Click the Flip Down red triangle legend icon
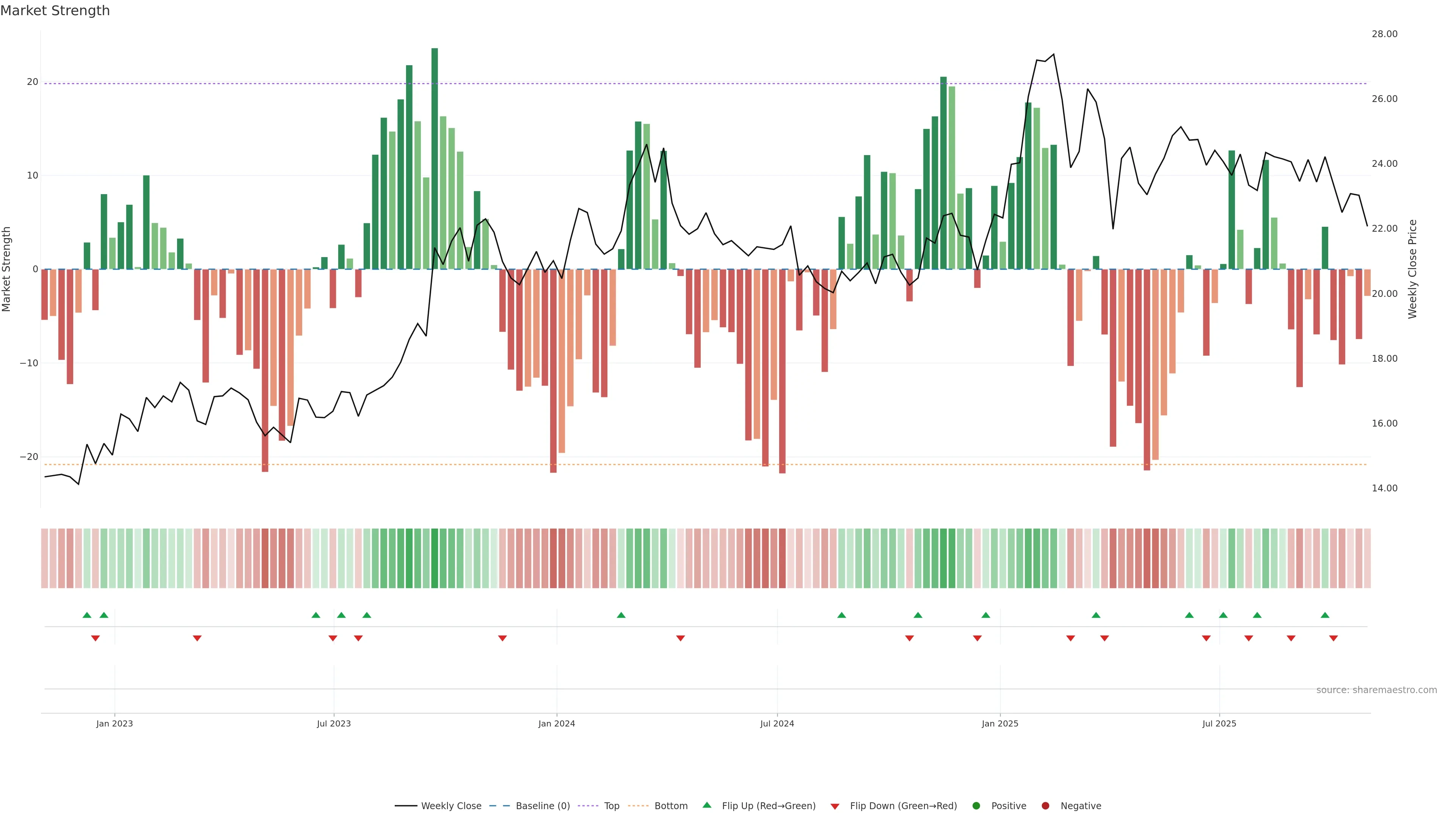This screenshot has width=1456, height=819. coord(835,806)
